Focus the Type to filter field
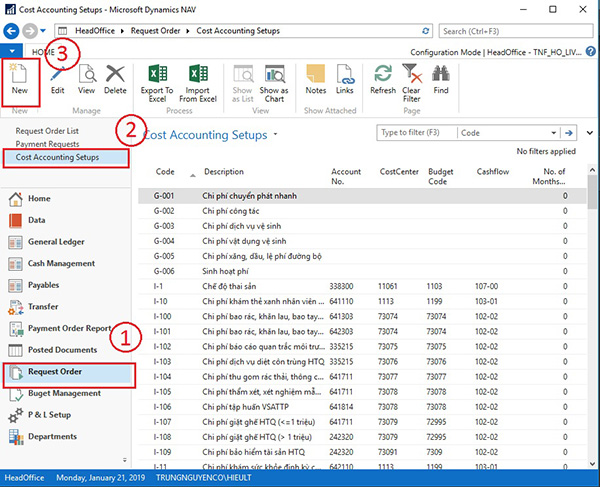This screenshot has height=487, width=600. [x=417, y=133]
